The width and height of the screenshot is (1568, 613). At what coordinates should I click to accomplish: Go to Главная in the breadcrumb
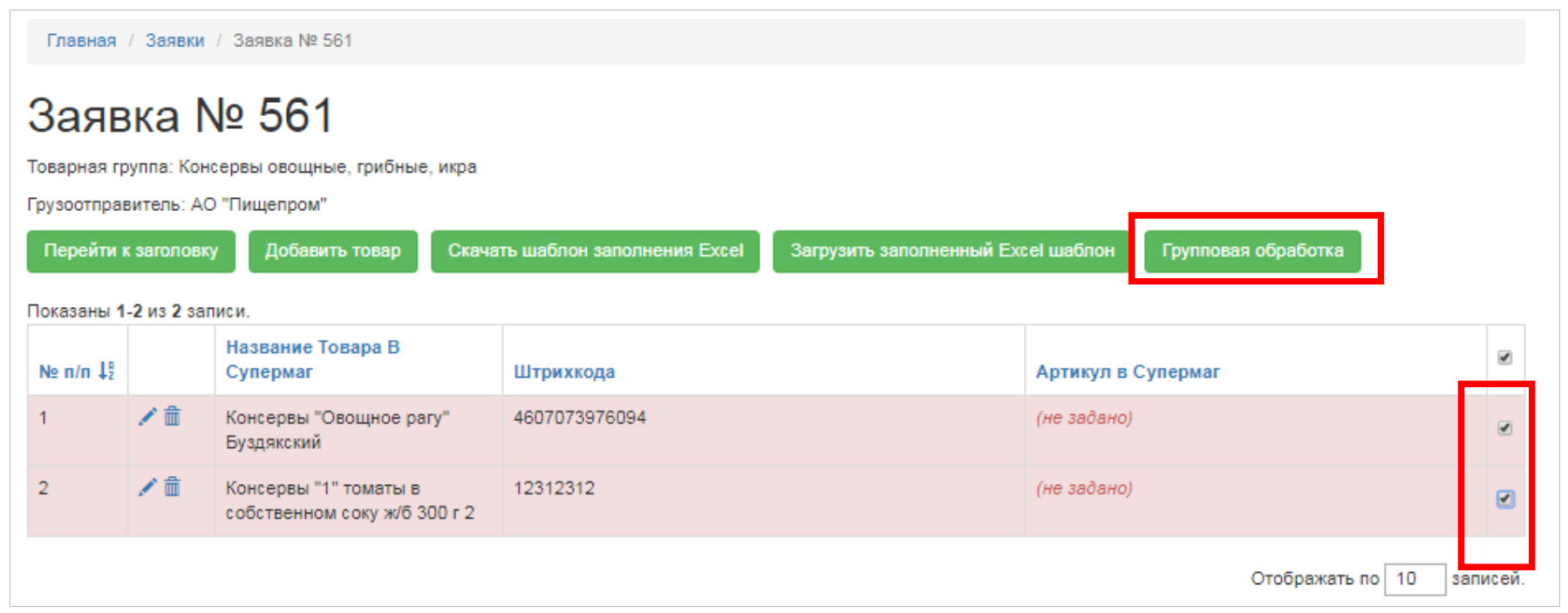[81, 41]
